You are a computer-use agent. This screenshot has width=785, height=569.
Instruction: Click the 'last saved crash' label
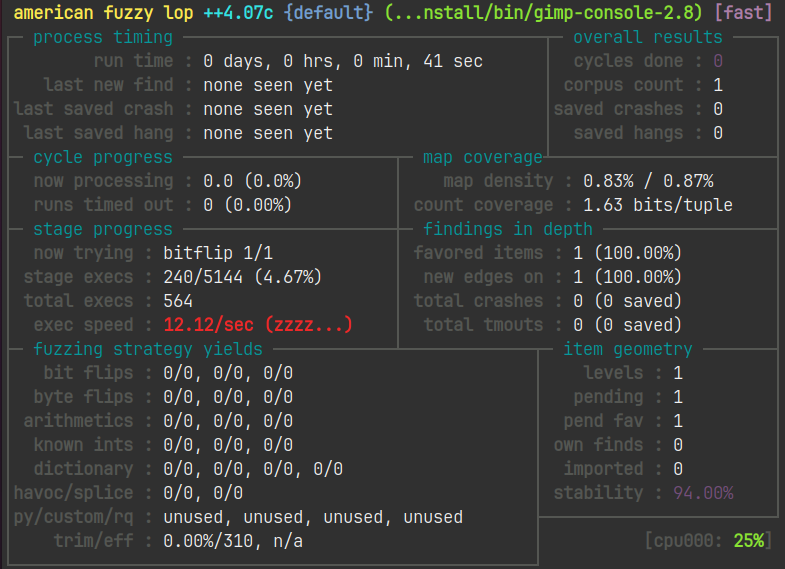coord(93,109)
